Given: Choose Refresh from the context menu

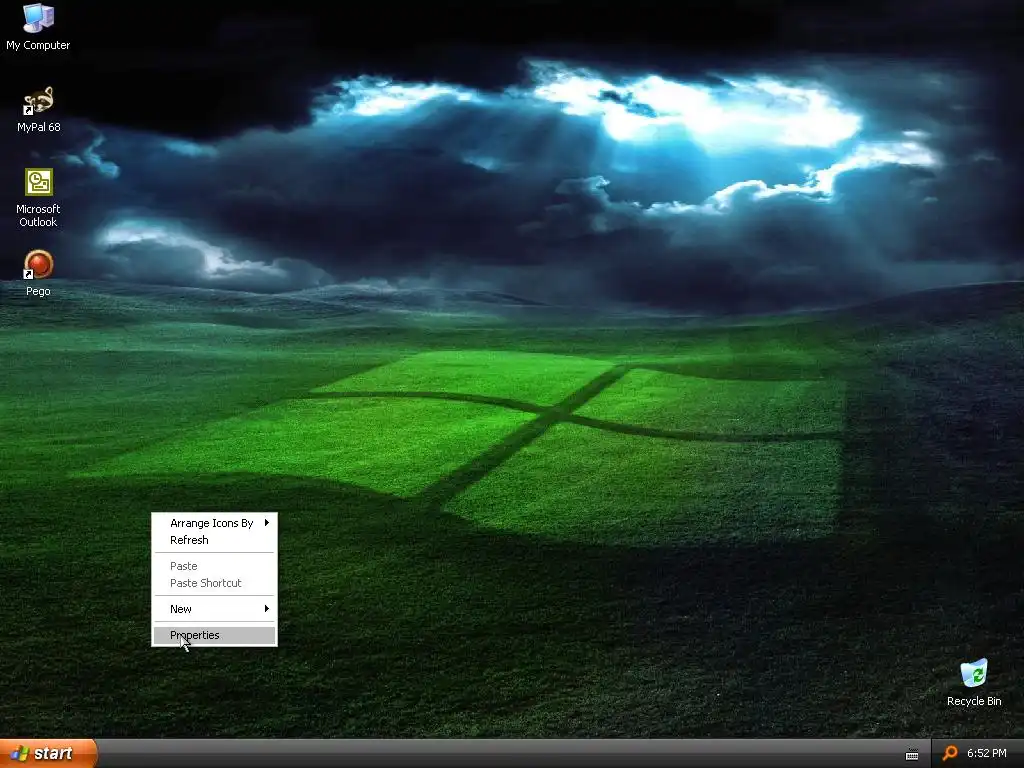Looking at the screenshot, I should [x=214, y=540].
